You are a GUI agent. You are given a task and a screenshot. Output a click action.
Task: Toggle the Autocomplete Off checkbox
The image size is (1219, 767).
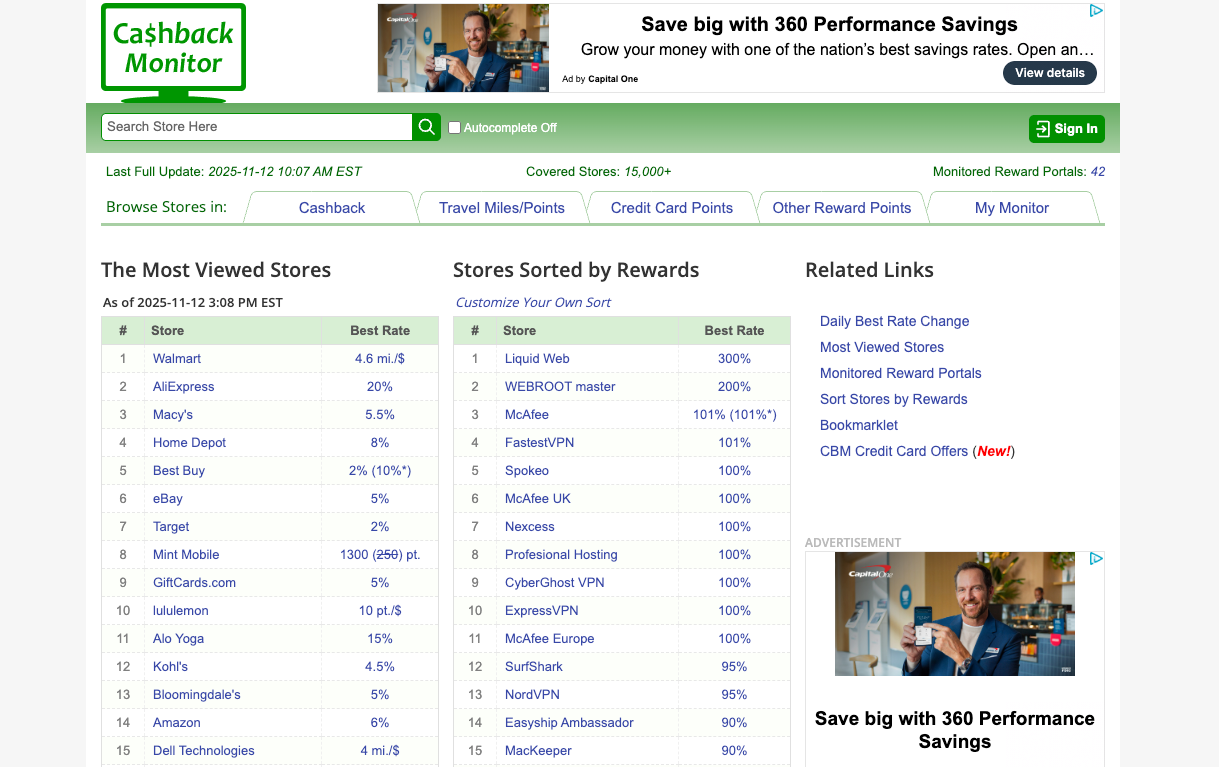tap(454, 128)
